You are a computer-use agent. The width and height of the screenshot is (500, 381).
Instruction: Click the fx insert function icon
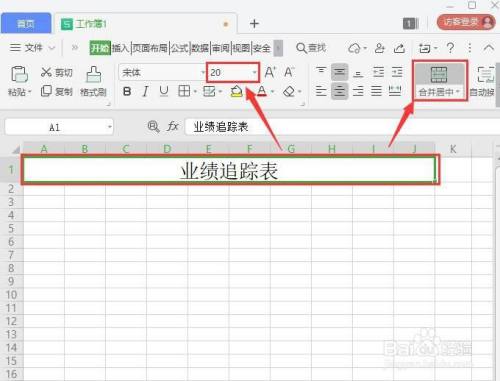[172, 127]
